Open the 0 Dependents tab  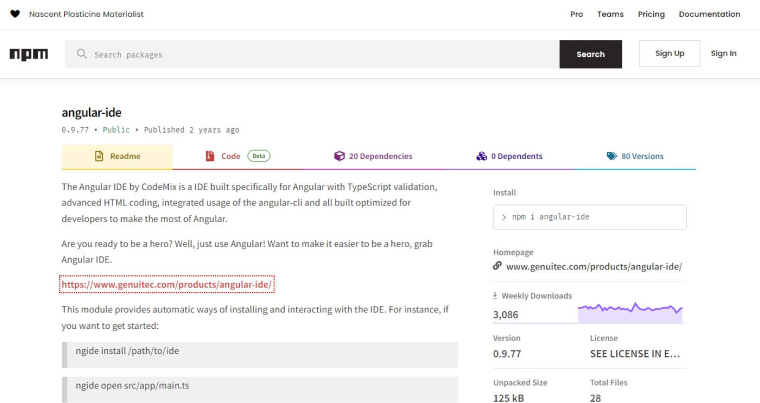pos(509,157)
